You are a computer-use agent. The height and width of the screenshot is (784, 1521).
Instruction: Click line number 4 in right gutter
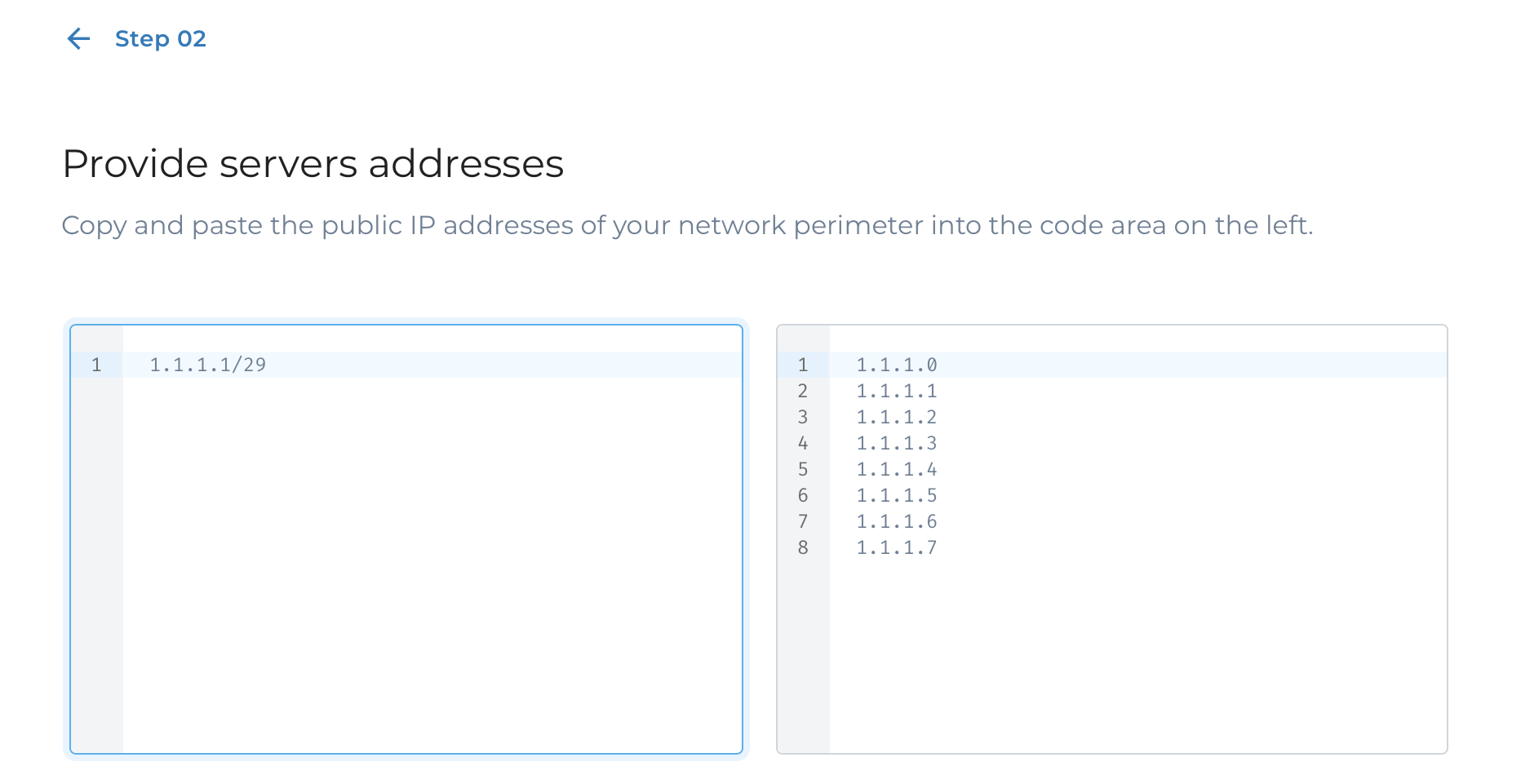(803, 443)
